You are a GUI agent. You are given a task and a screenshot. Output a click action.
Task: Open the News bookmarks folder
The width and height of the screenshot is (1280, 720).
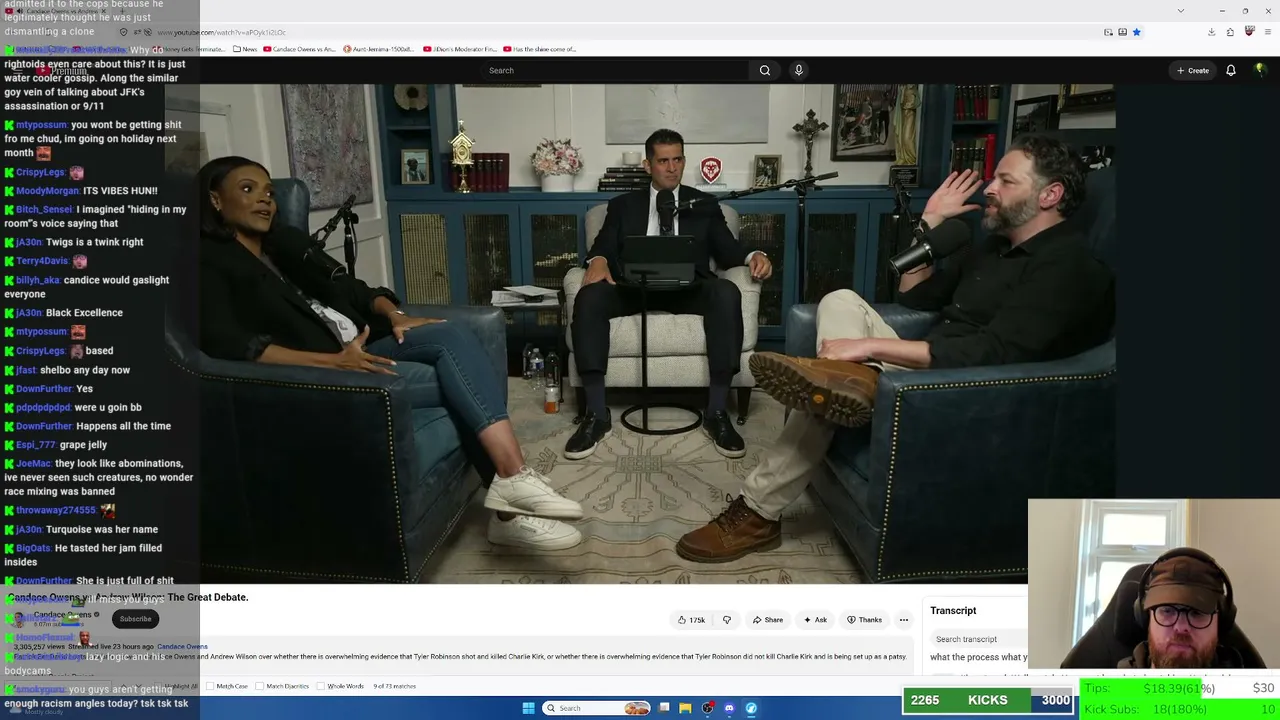[x=245, y=49]
